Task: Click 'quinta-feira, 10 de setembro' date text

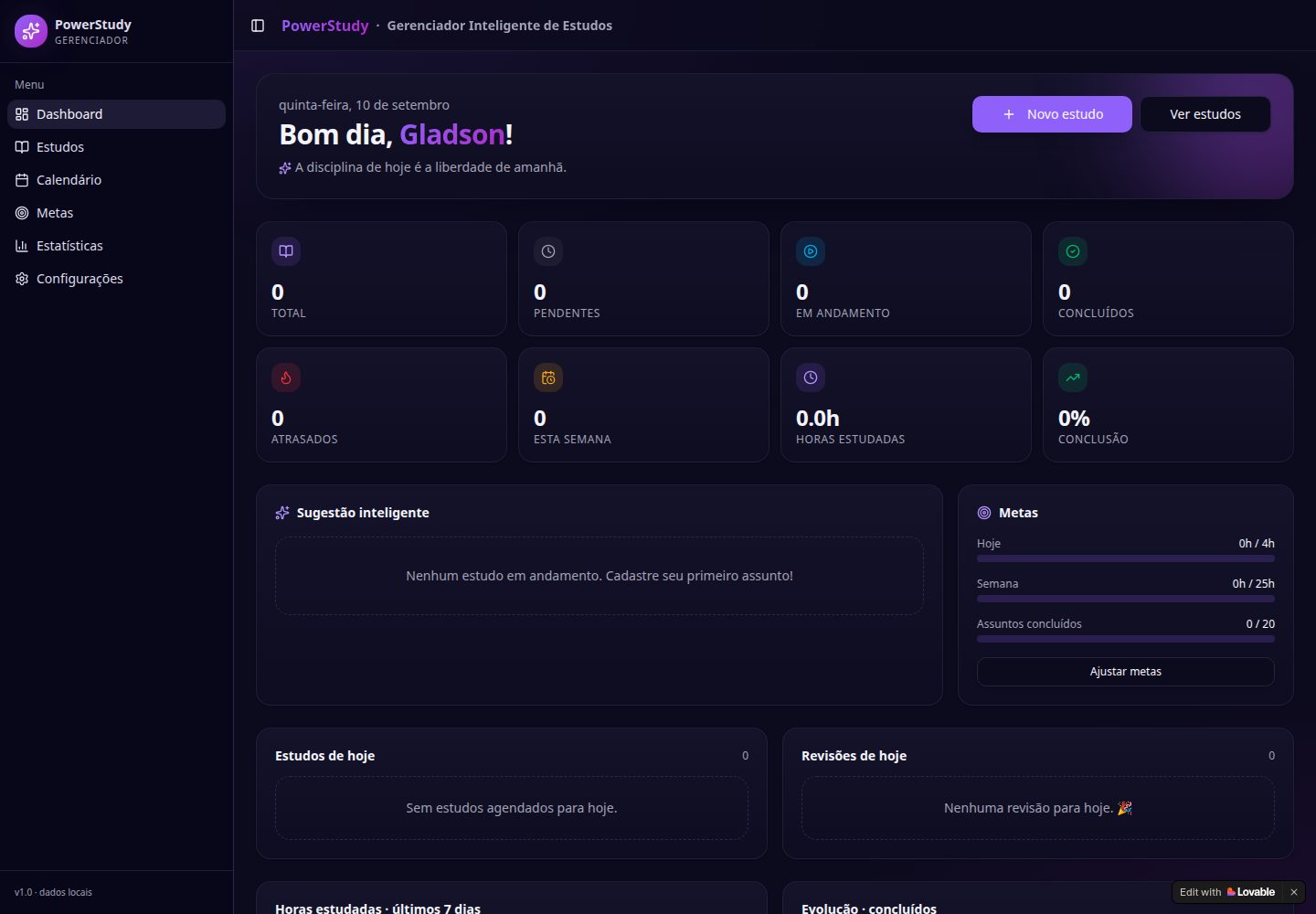Action: (x=364, y=105)
